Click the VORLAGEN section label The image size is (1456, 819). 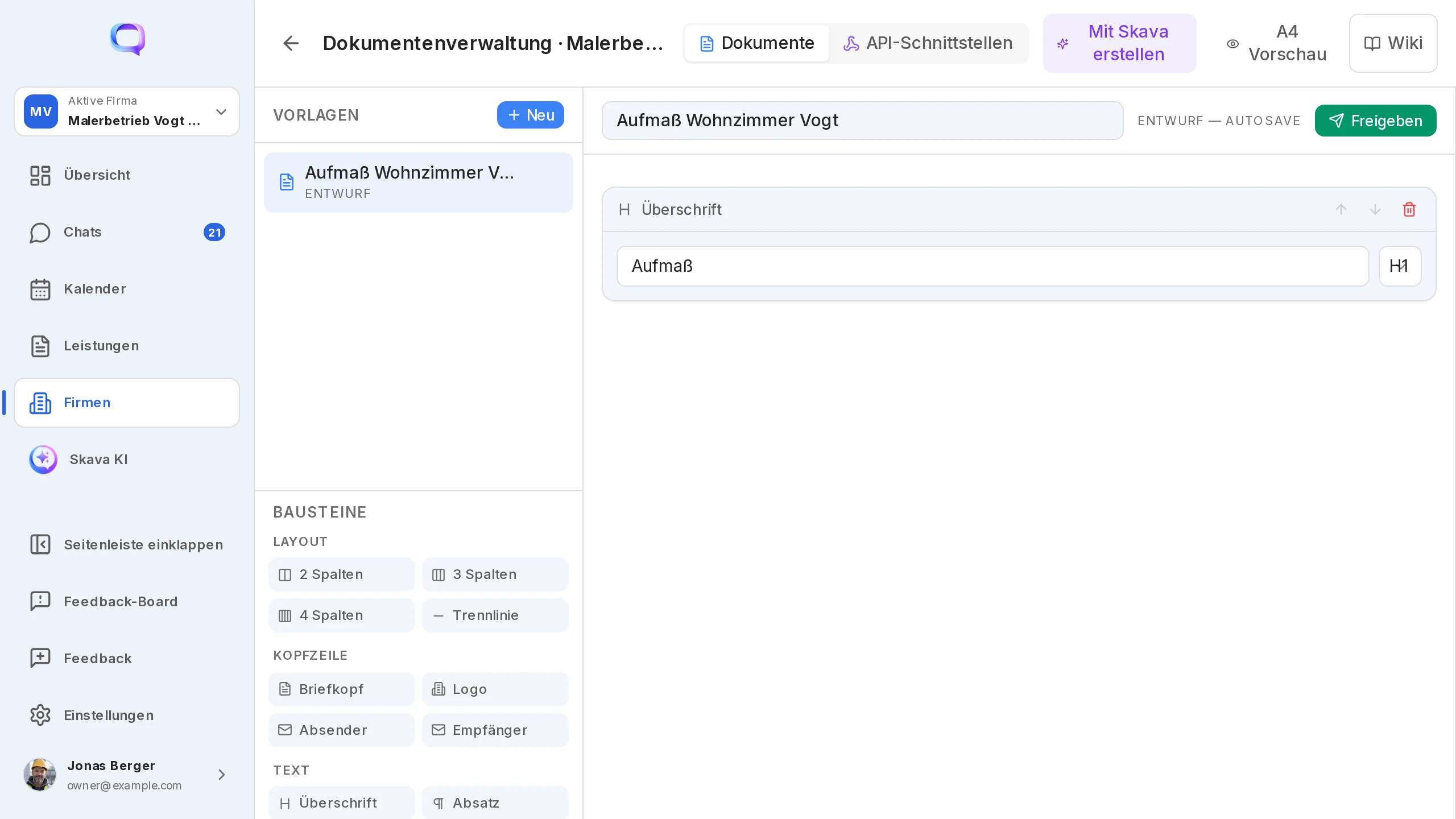coord(316,115)
